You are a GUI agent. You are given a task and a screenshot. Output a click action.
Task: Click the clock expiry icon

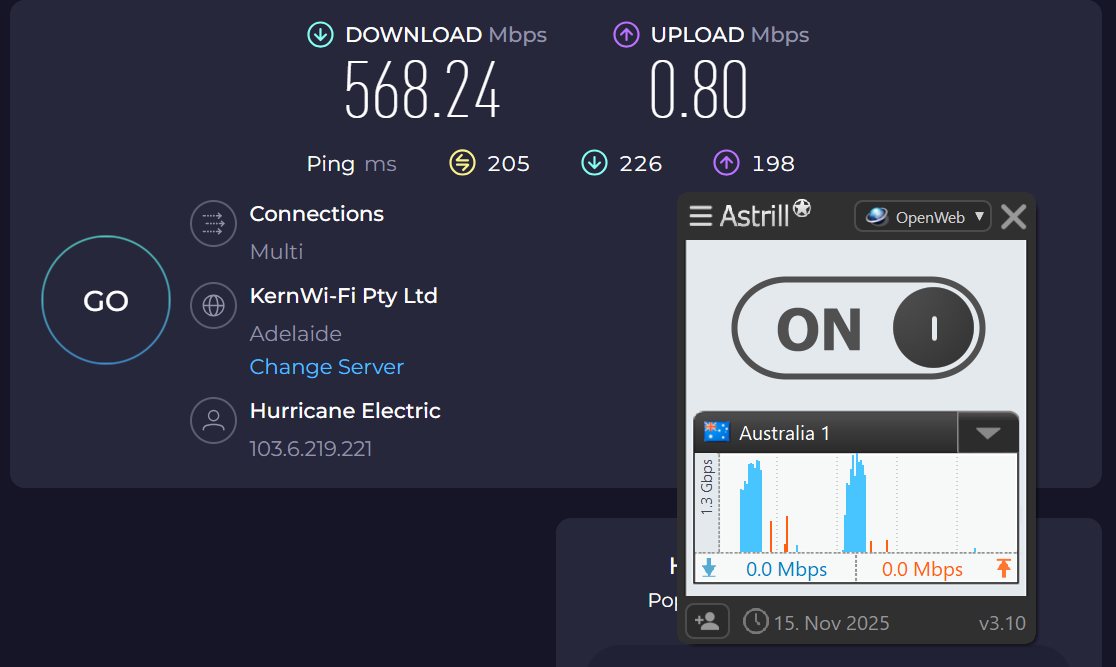[756, 622]
